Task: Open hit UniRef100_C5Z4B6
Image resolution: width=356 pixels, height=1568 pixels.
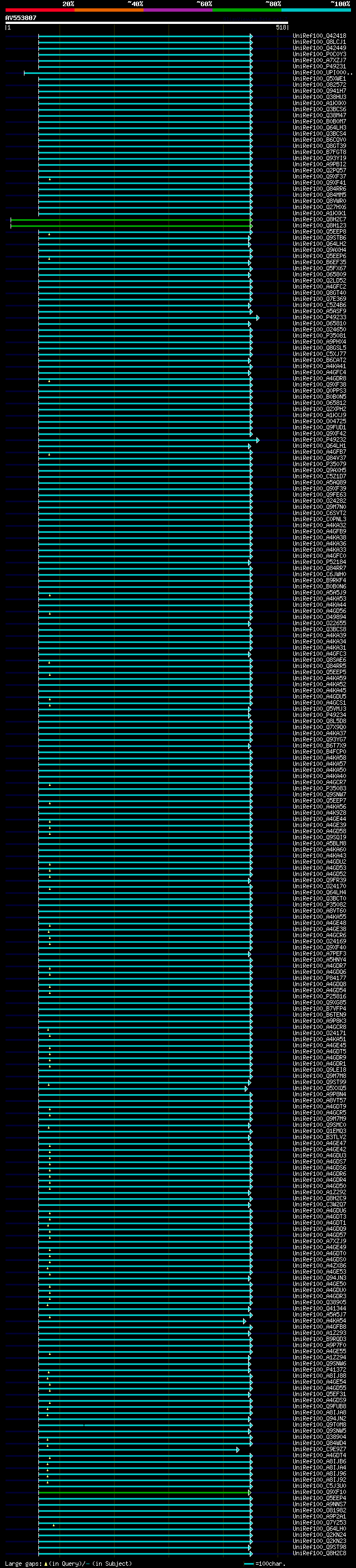Action: [319, 305]
